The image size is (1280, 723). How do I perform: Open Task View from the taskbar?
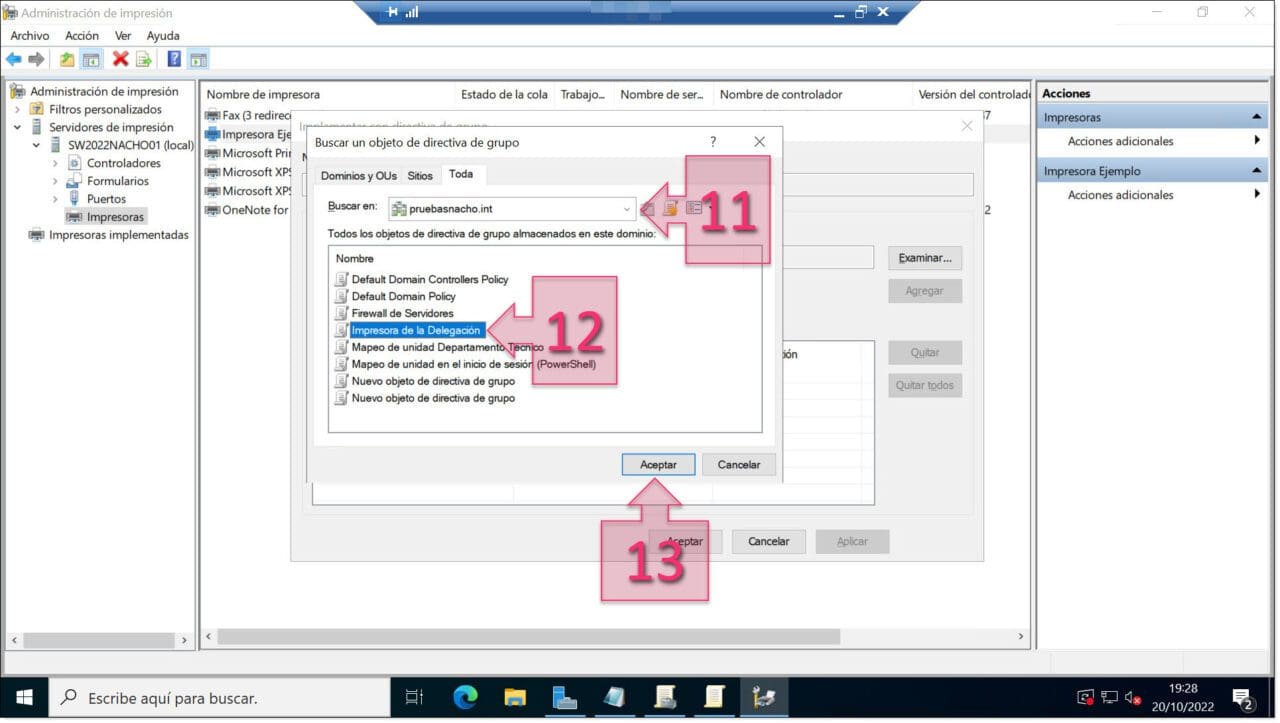point(414,697)
